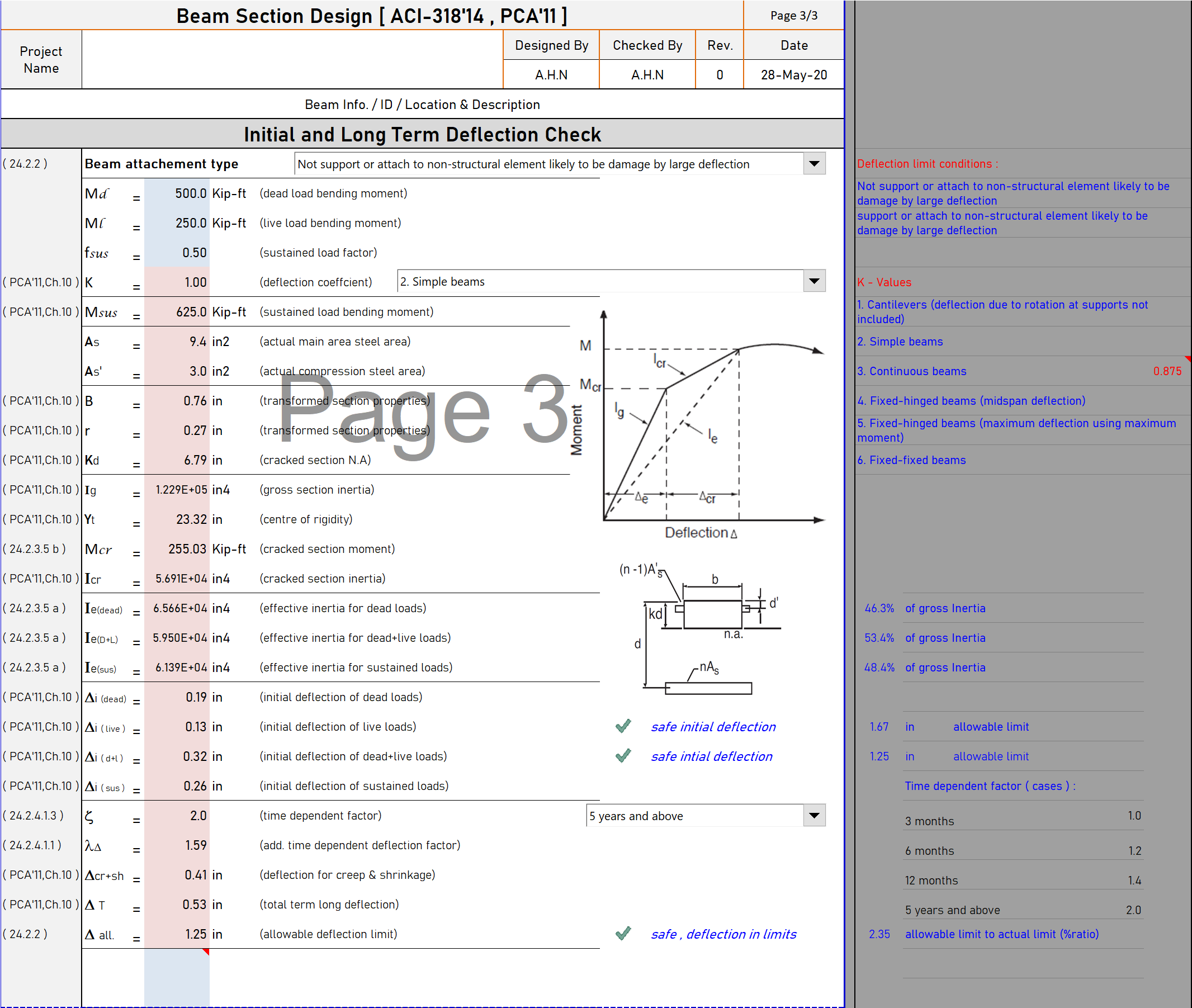The width and height of the screenshot is (1192, 1008).
Task: Click the 1.67 in allowable limit value
Action: 879,727
